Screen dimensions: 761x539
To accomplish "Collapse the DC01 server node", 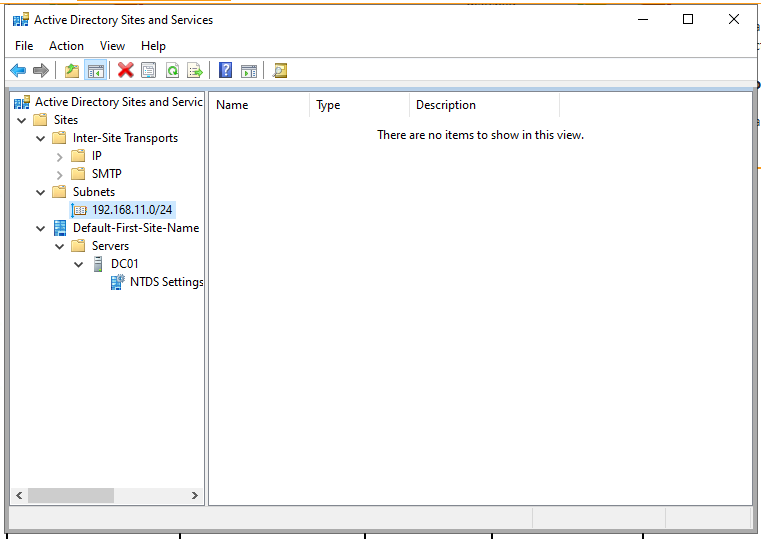I will pyautogui.click(x=79, y=264).
